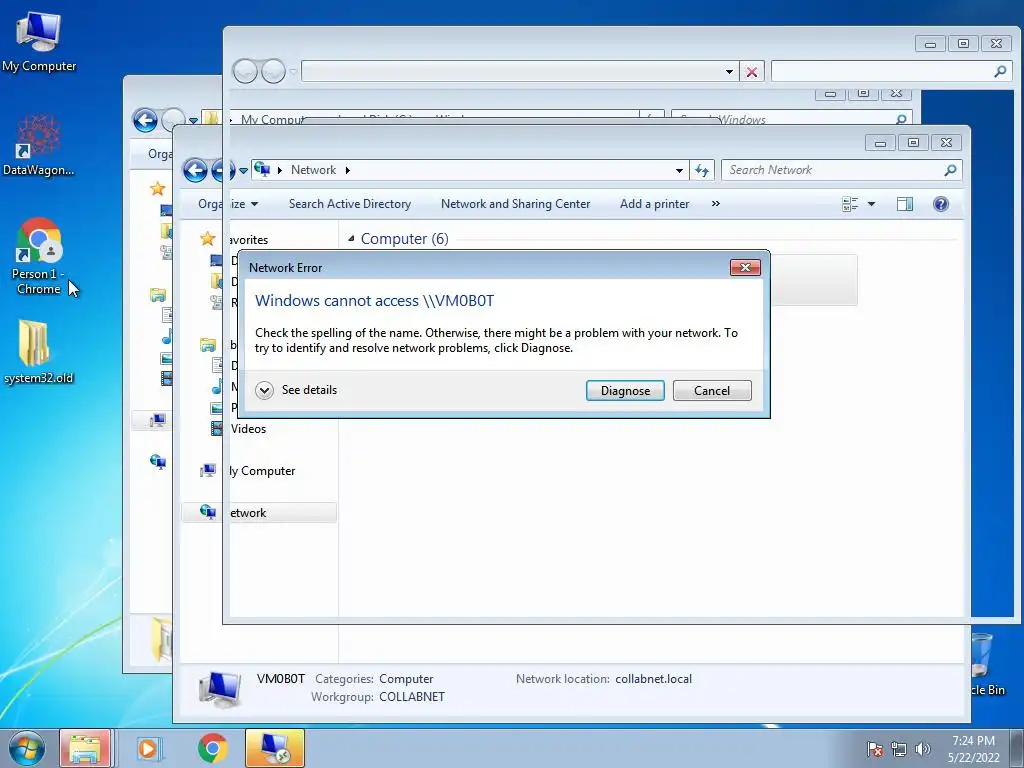The height and width of the screenshot is (768, 1024).
Task: Open DataWagon desktop shortcut
Action: pyautogui.click(x=39, y=144)
